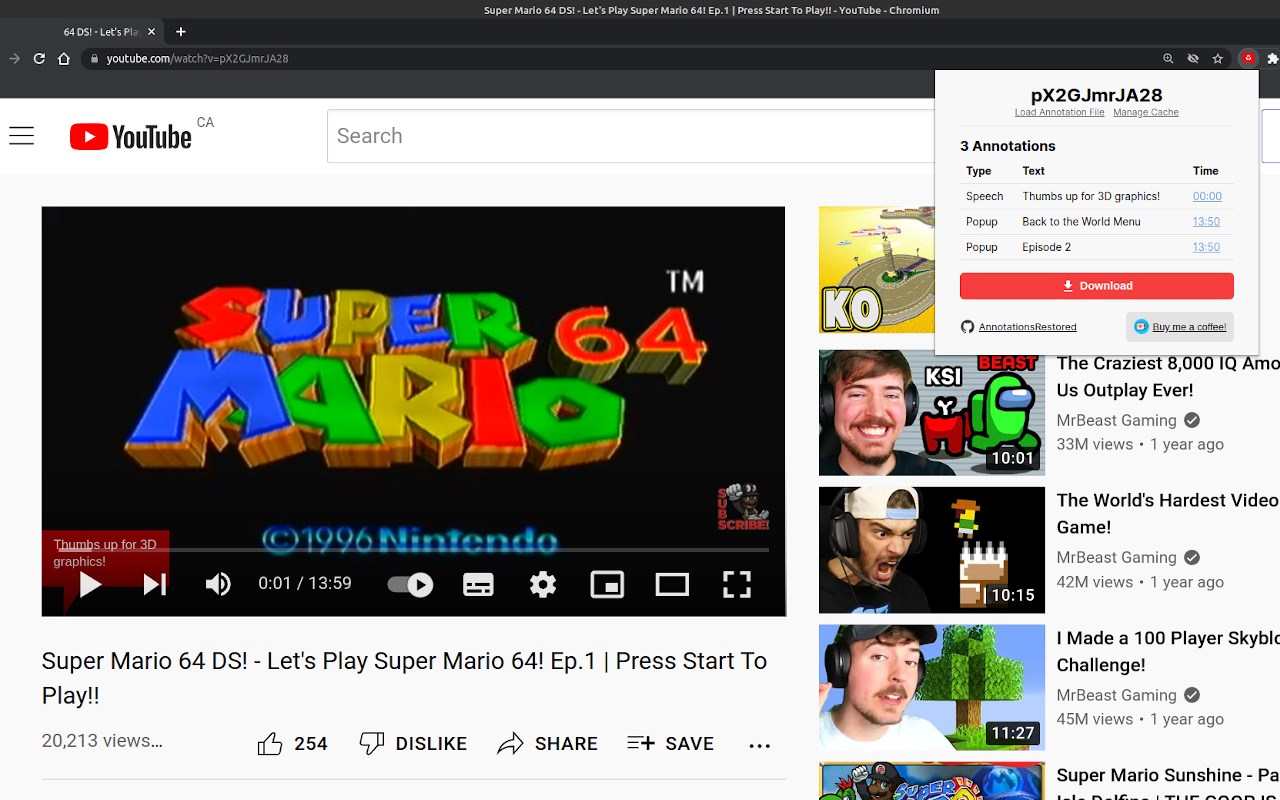Like the video with thumbs up
The height and width of the screenshot is (800, 1280).
click(x=292, y=743)
